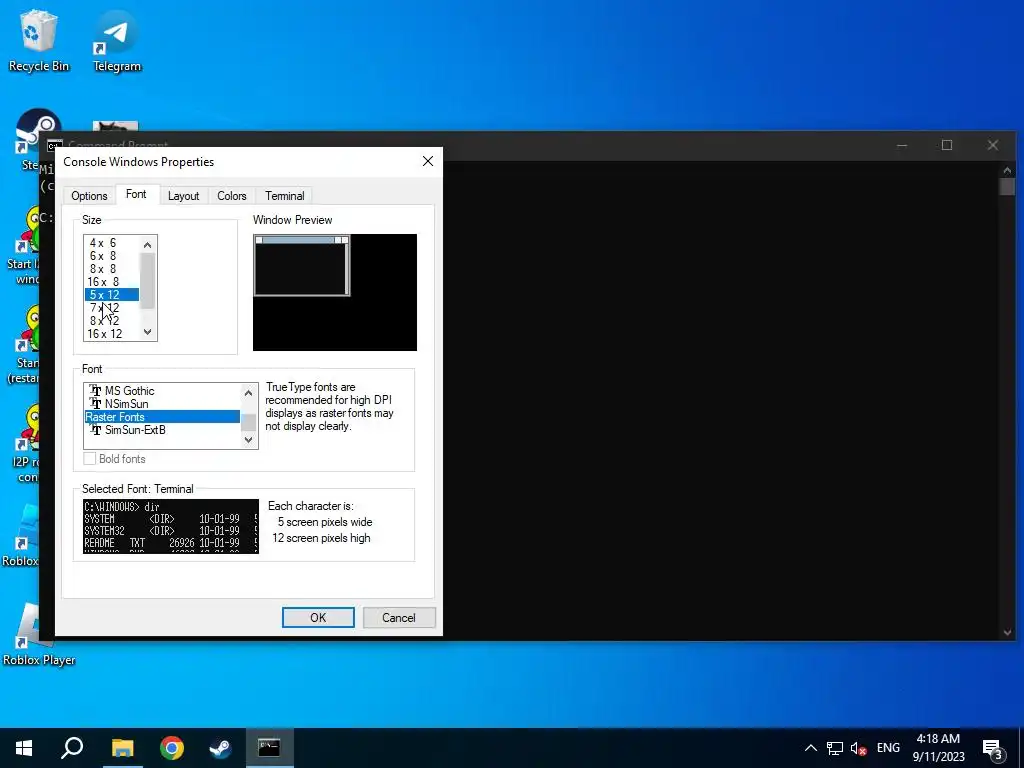Open the Telegram desktop shortcut
Viewport: 1024px width, 768px height.
116,40
